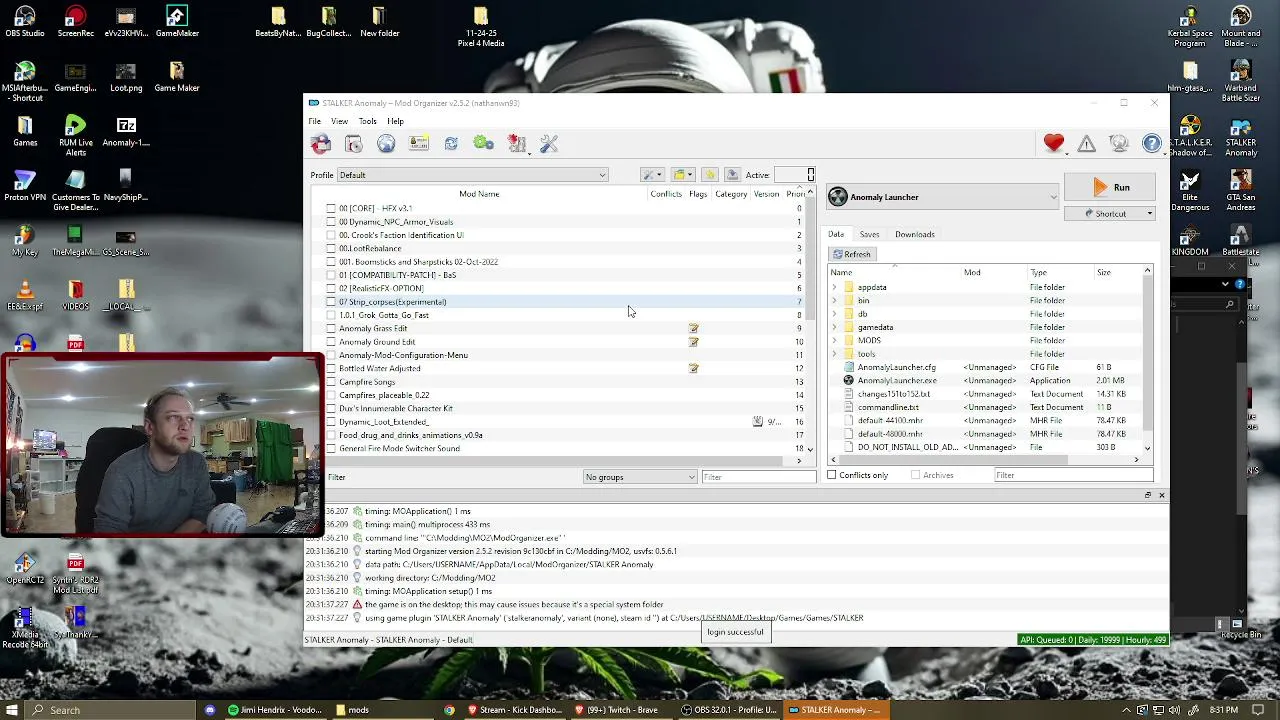The height and width of the screenshot is (720, 1280).
Task: Tick 07 Strip_corpses(Experimental) checkbox
Action: [x=331, y=302]
